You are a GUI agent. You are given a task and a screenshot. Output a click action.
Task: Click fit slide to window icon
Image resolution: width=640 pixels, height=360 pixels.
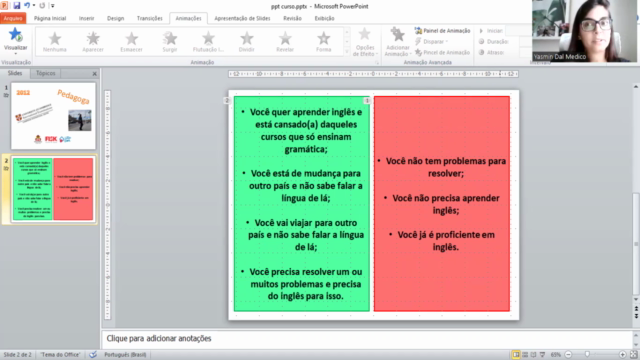pyautogui.click(x=634, y=355)
